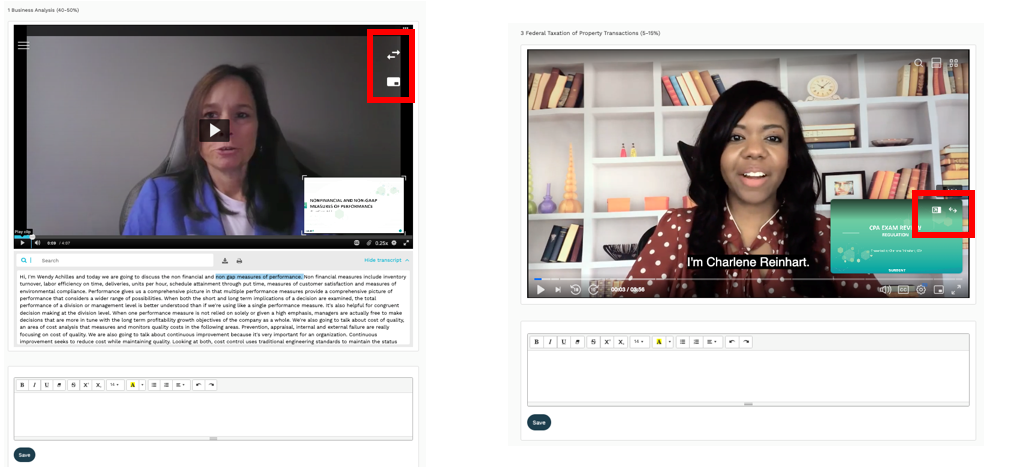
Task: Seek on the Business Analysis video progress bar
Action: [213, 236]
